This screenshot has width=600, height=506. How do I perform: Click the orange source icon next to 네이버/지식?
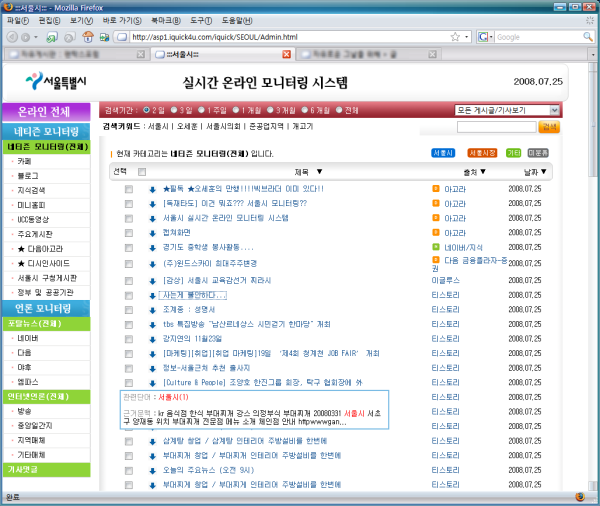pyautogui.click(x=435, y=247)
